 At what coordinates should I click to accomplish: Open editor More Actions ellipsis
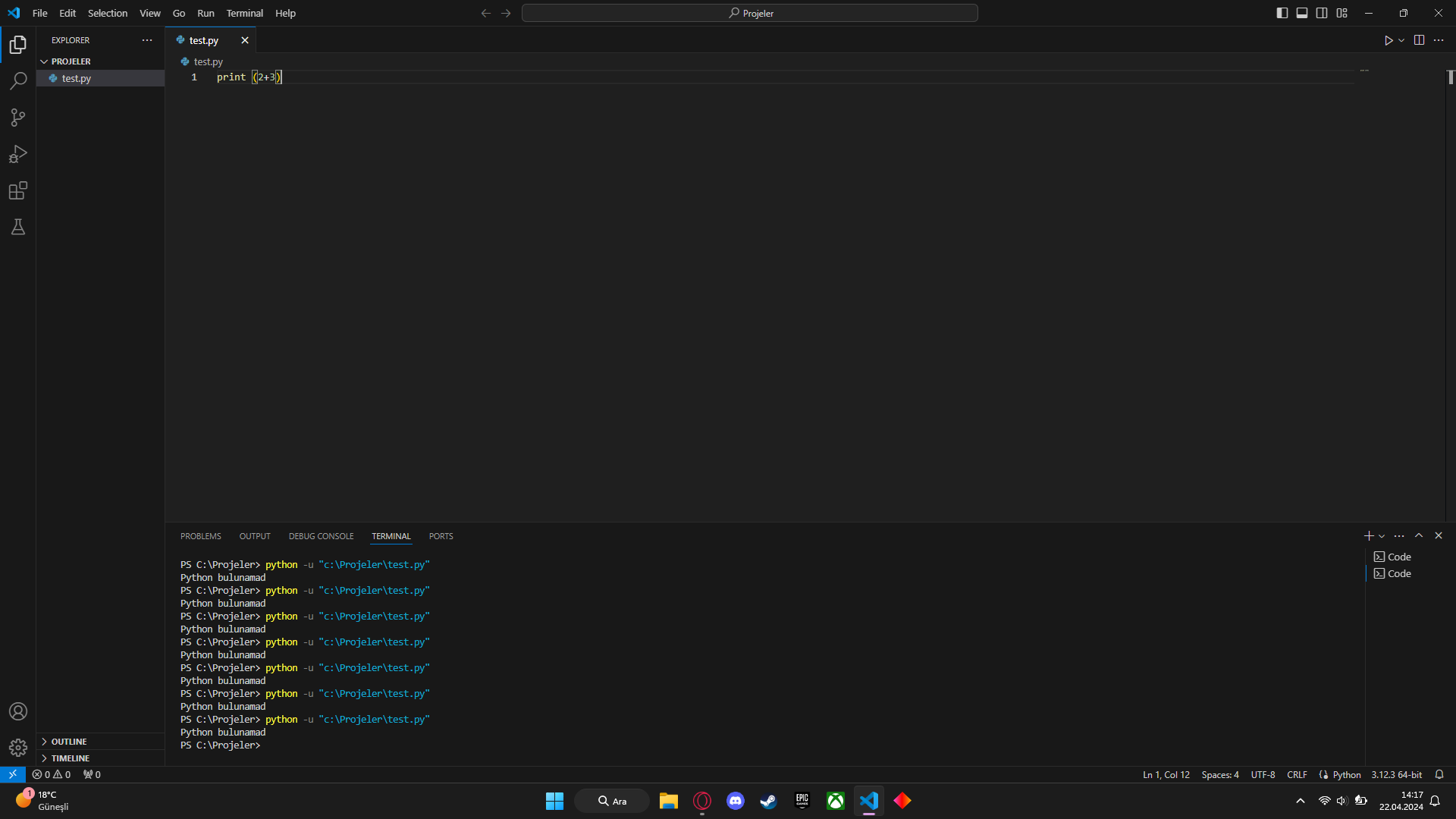click(1439, 40)
